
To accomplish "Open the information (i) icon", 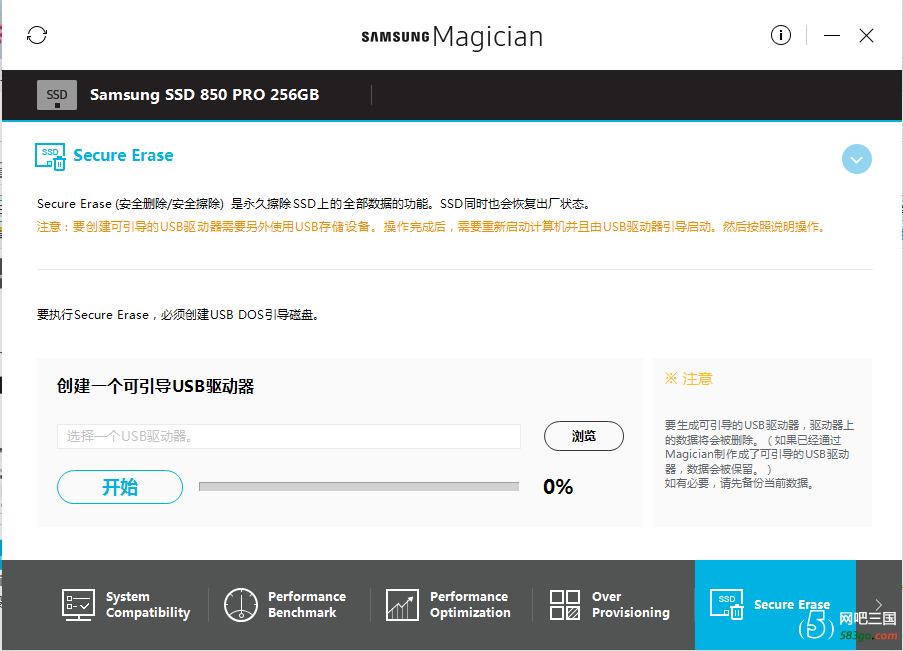I will [x=780, y=35].
